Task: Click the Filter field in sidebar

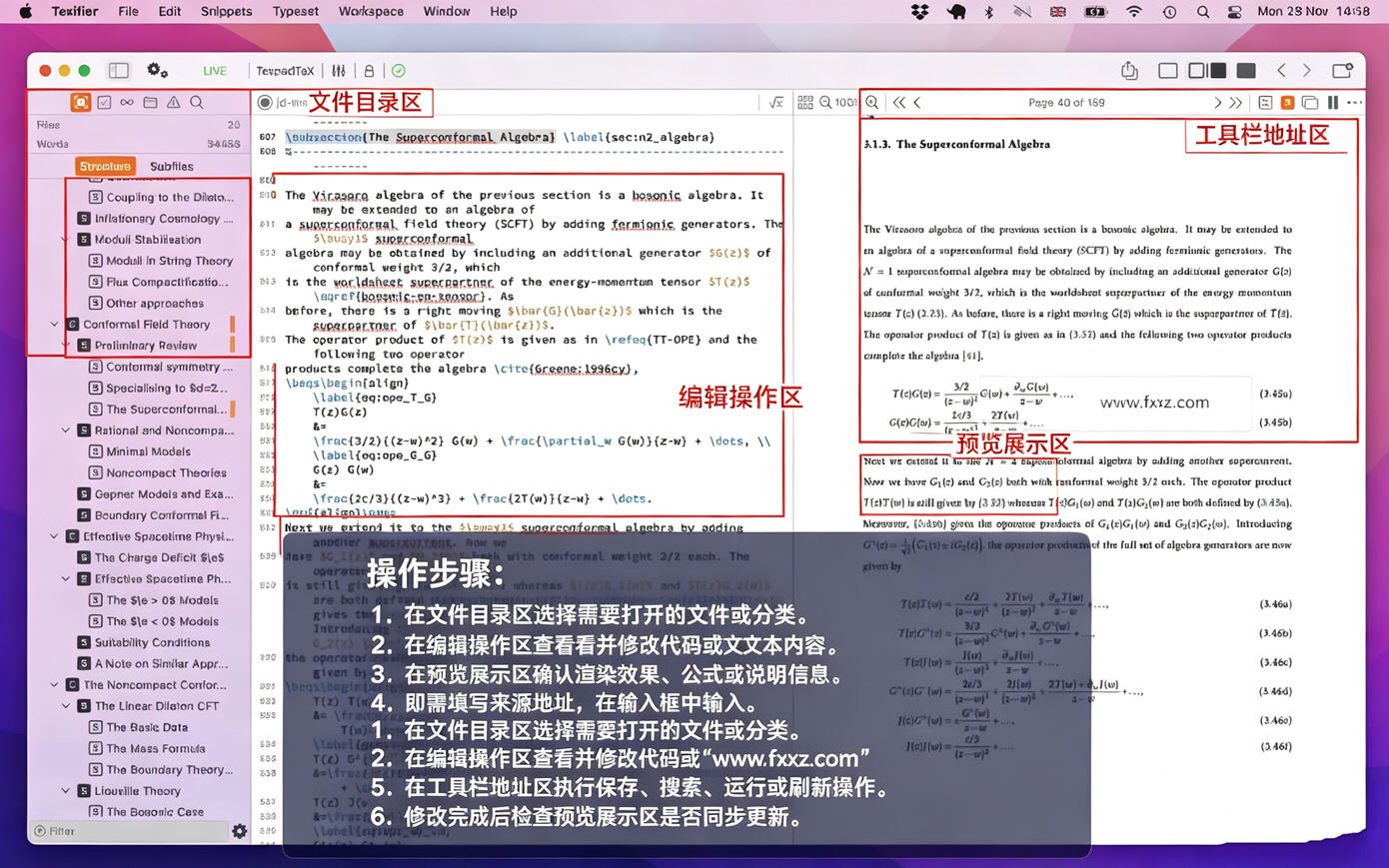Action: point(128,830)
